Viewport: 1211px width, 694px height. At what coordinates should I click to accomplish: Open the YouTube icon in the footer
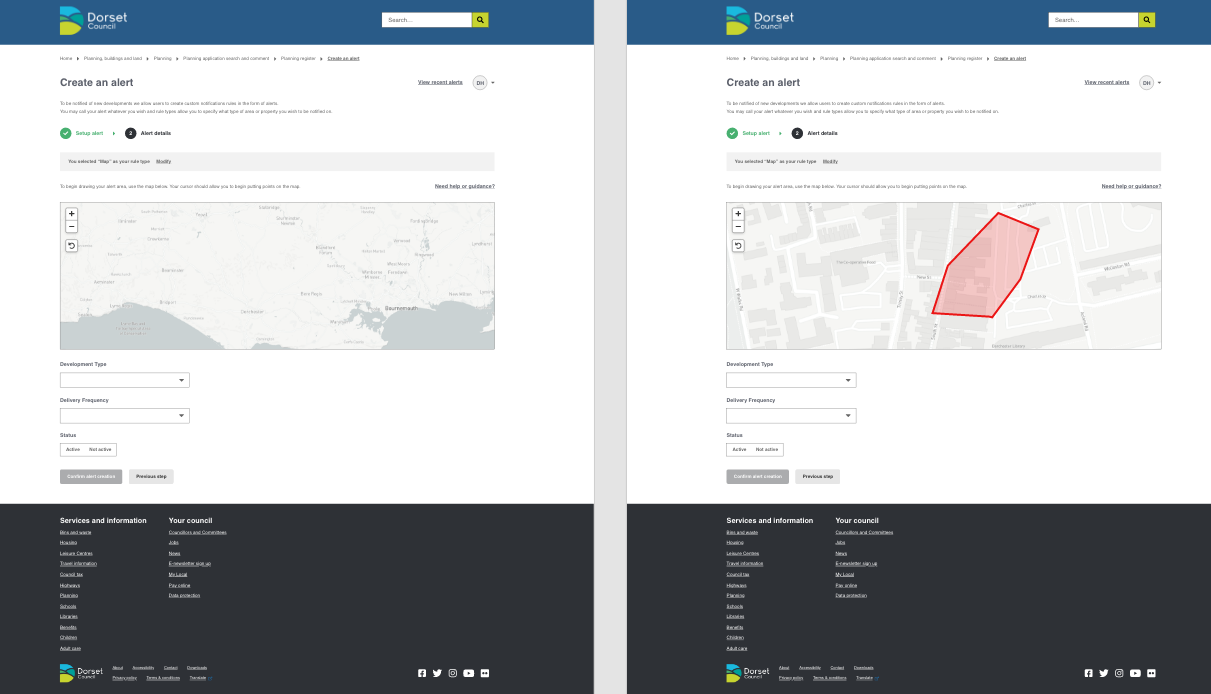click(x=468, y=673)
